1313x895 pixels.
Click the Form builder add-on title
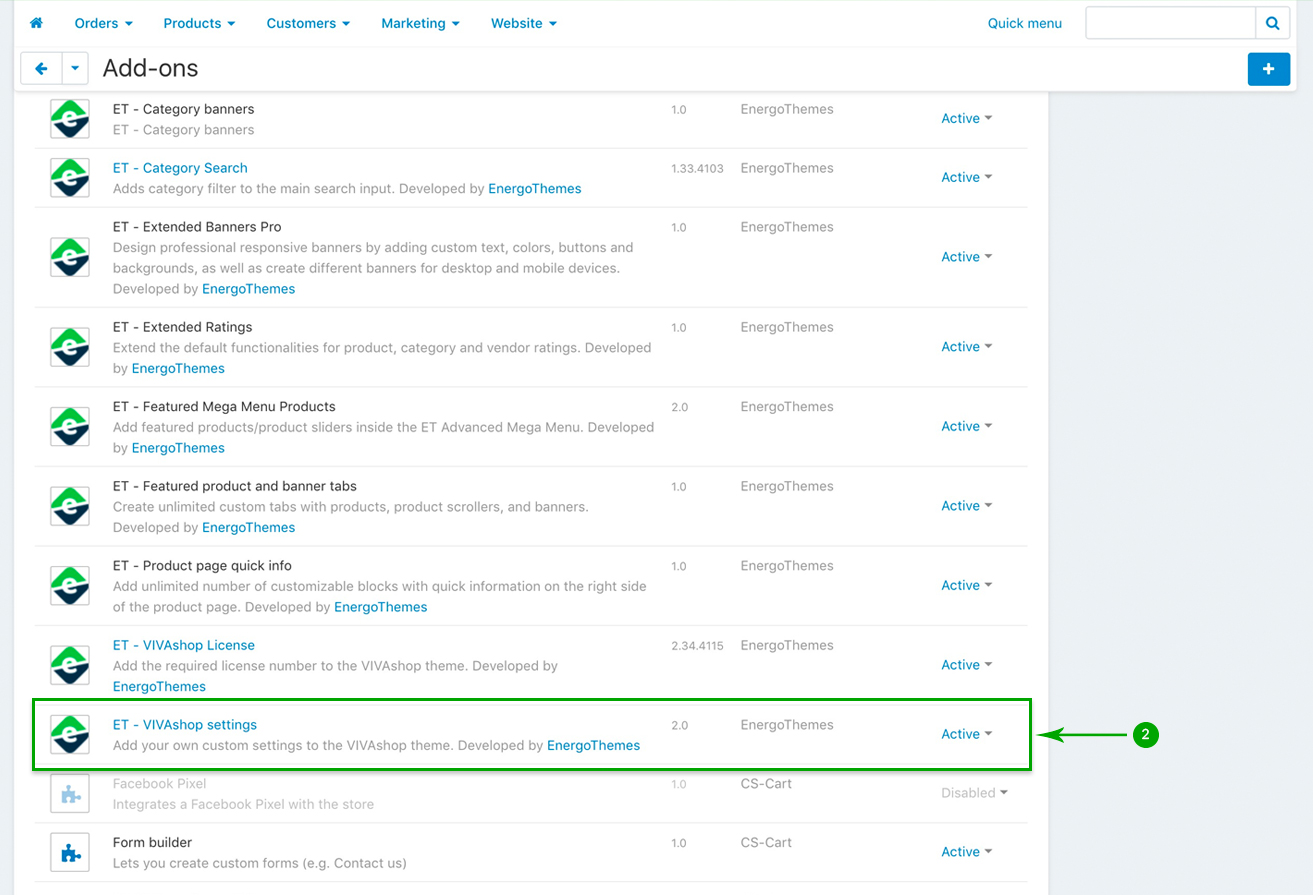153,843
